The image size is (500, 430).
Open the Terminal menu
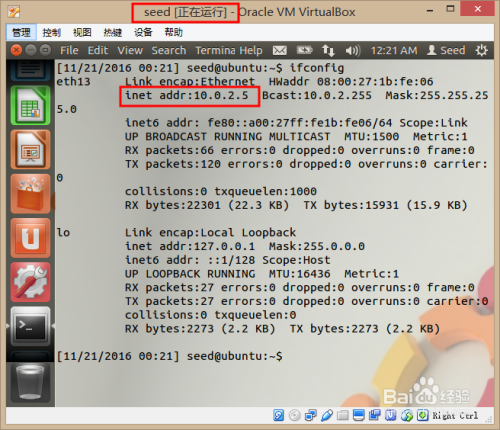click(215, 50)
